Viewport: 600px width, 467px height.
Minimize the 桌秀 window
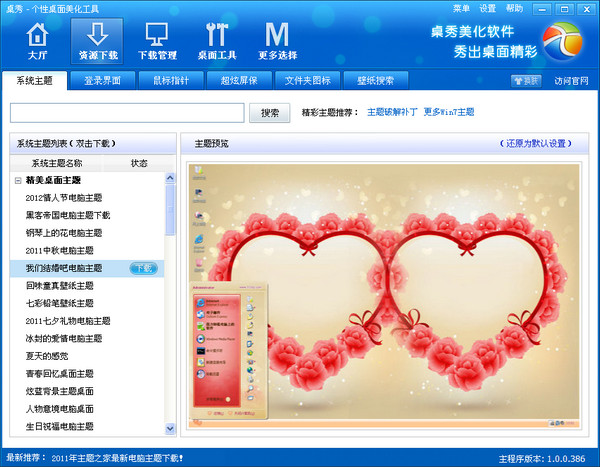coord(542,9)
